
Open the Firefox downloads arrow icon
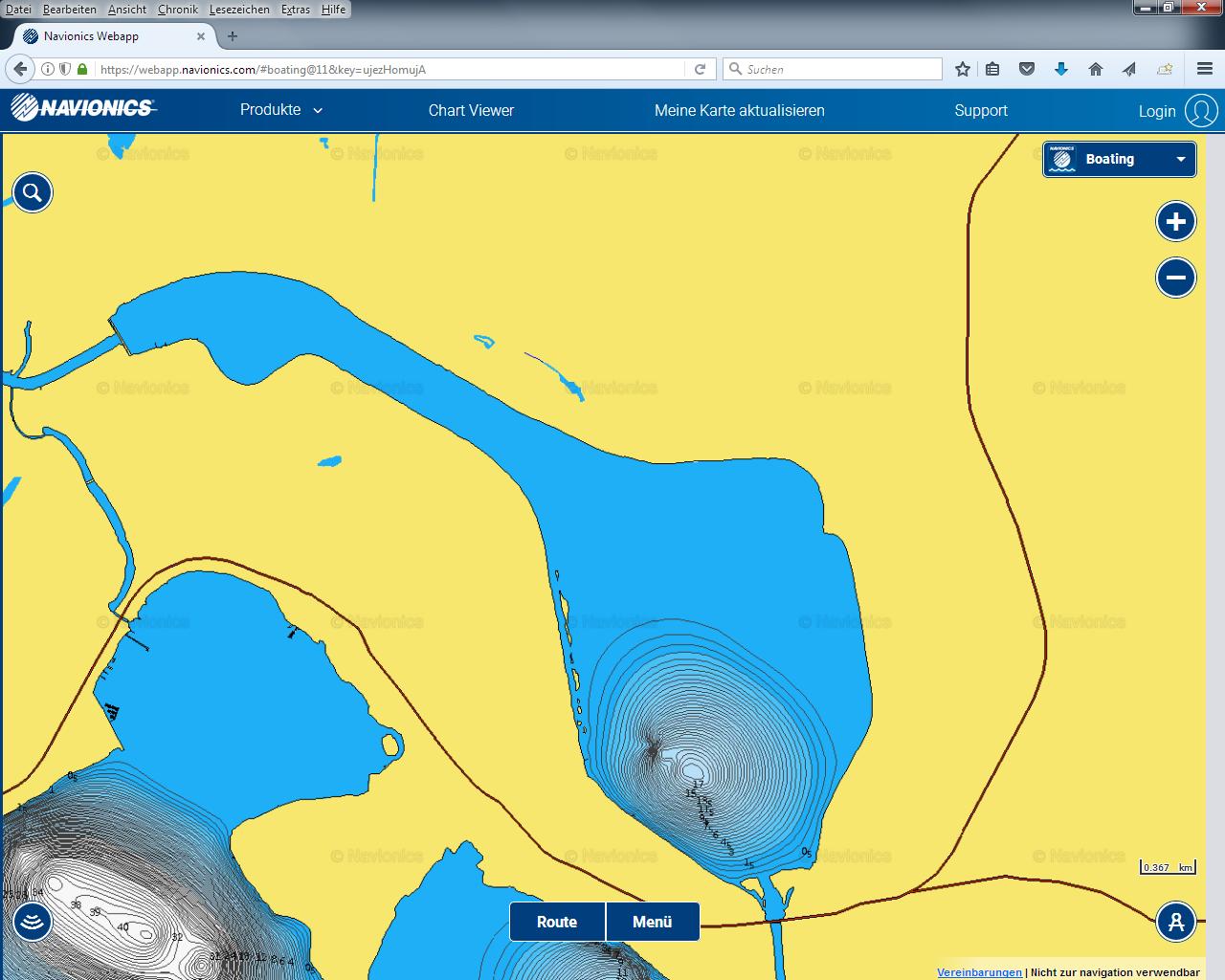1060,69
